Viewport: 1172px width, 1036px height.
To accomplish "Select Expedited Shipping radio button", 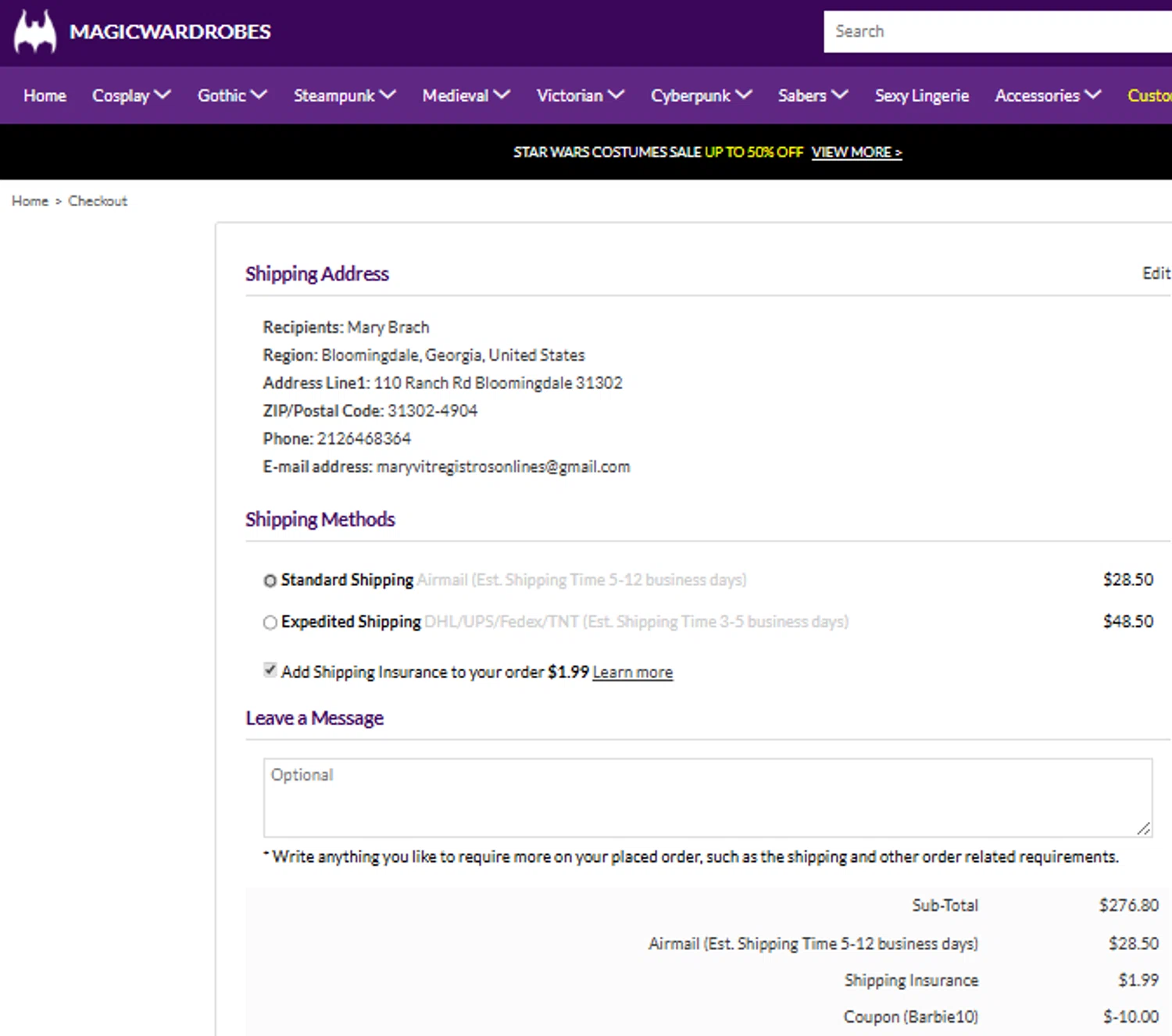I will tap(270, 623).
